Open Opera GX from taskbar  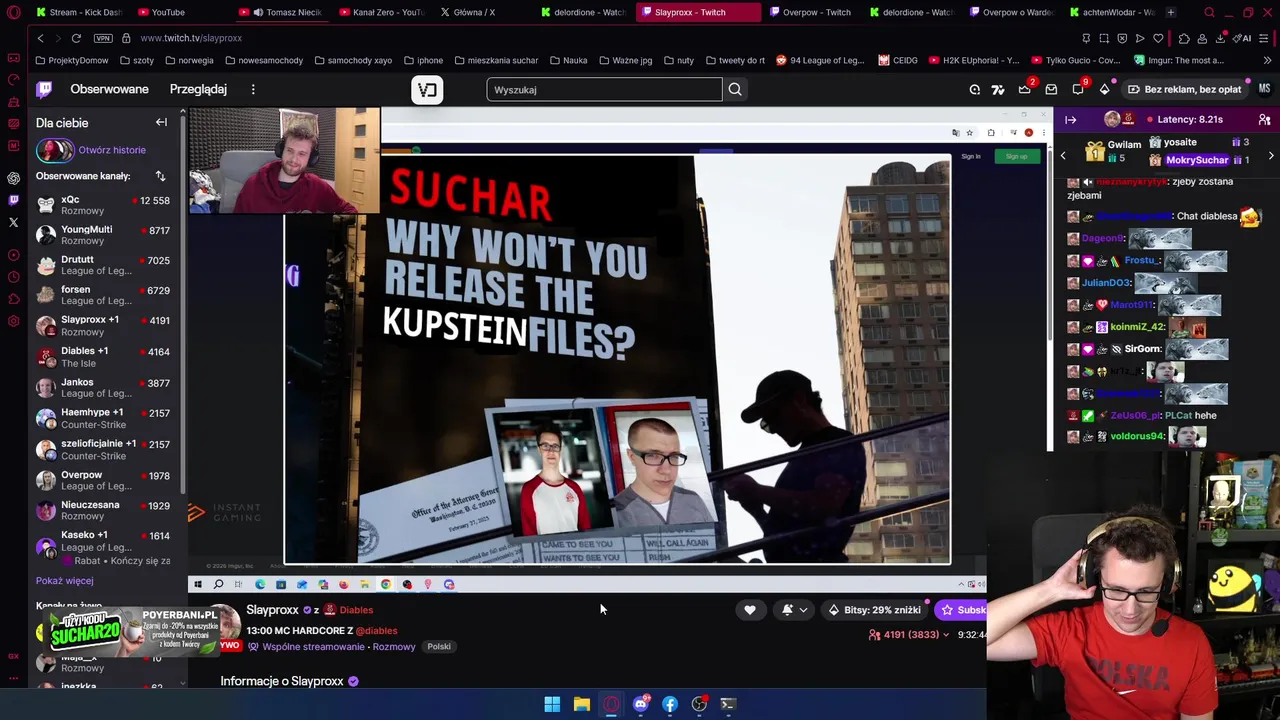(611, 704)
